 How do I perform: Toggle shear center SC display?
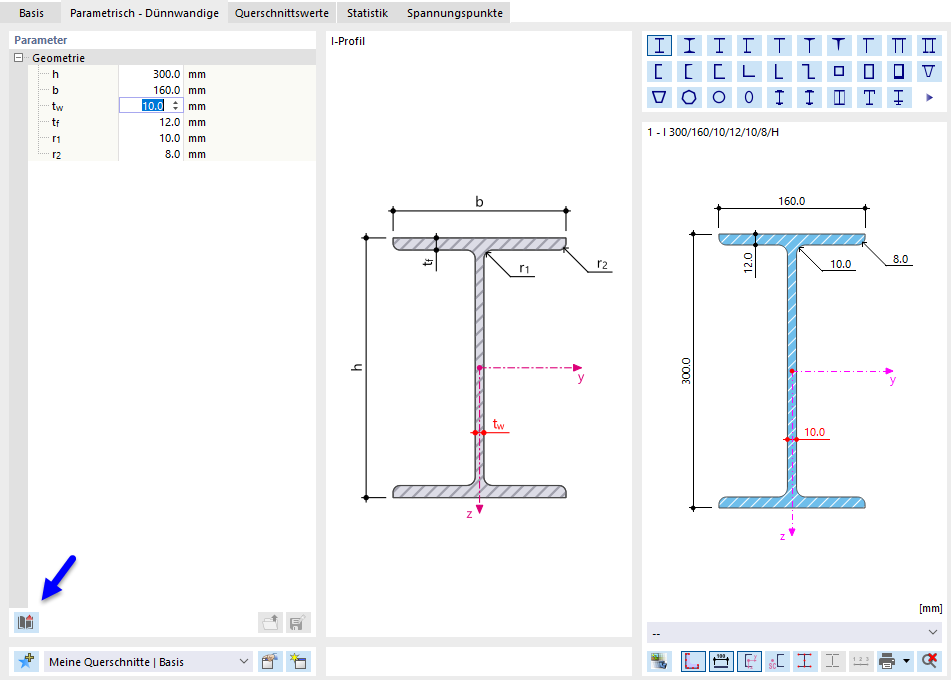click(777, 661)
